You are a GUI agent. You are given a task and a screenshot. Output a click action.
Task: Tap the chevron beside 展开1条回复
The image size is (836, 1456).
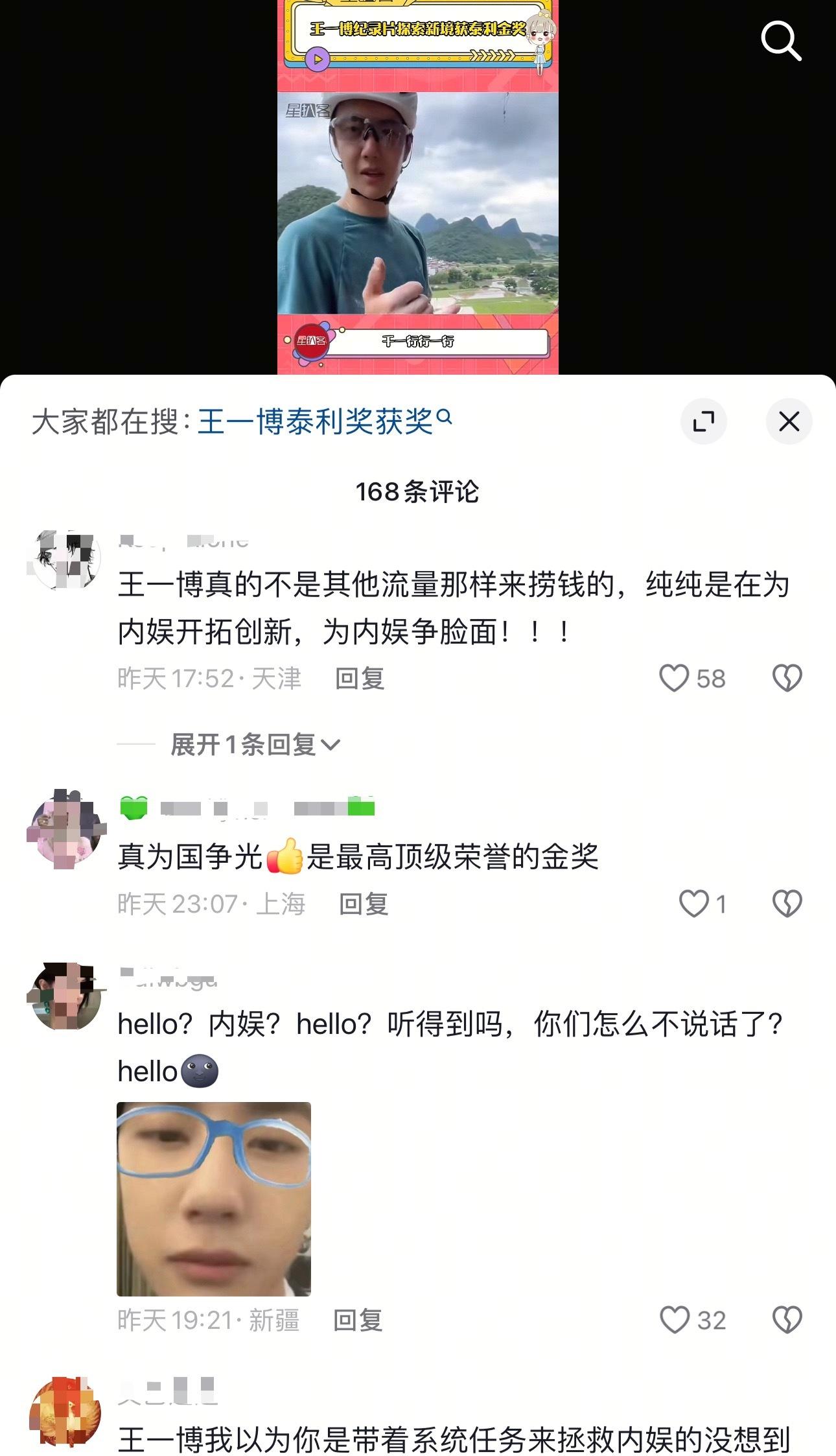tap(331, 746)
